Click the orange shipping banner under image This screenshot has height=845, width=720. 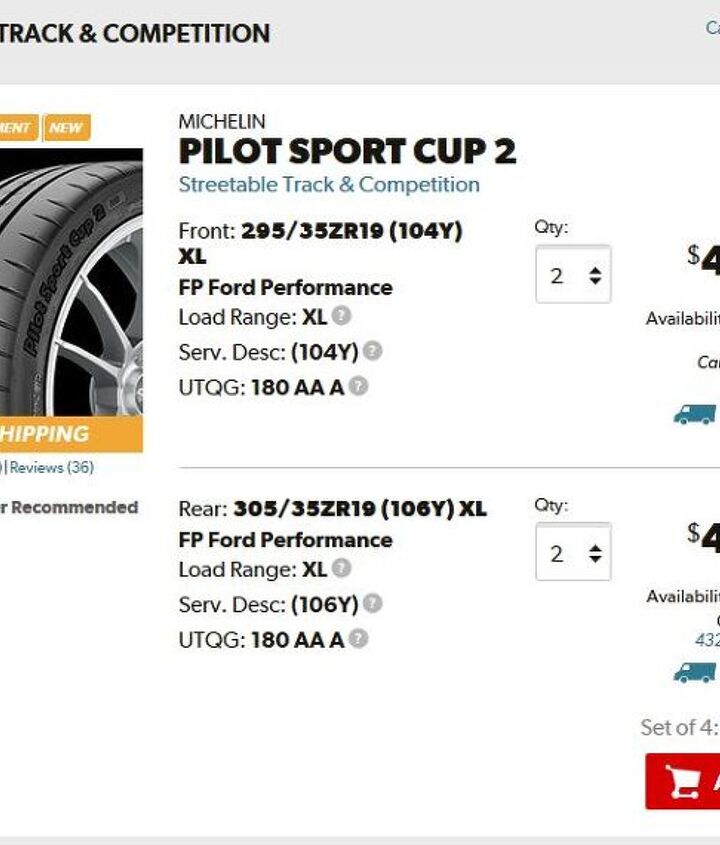coord(70,434)
